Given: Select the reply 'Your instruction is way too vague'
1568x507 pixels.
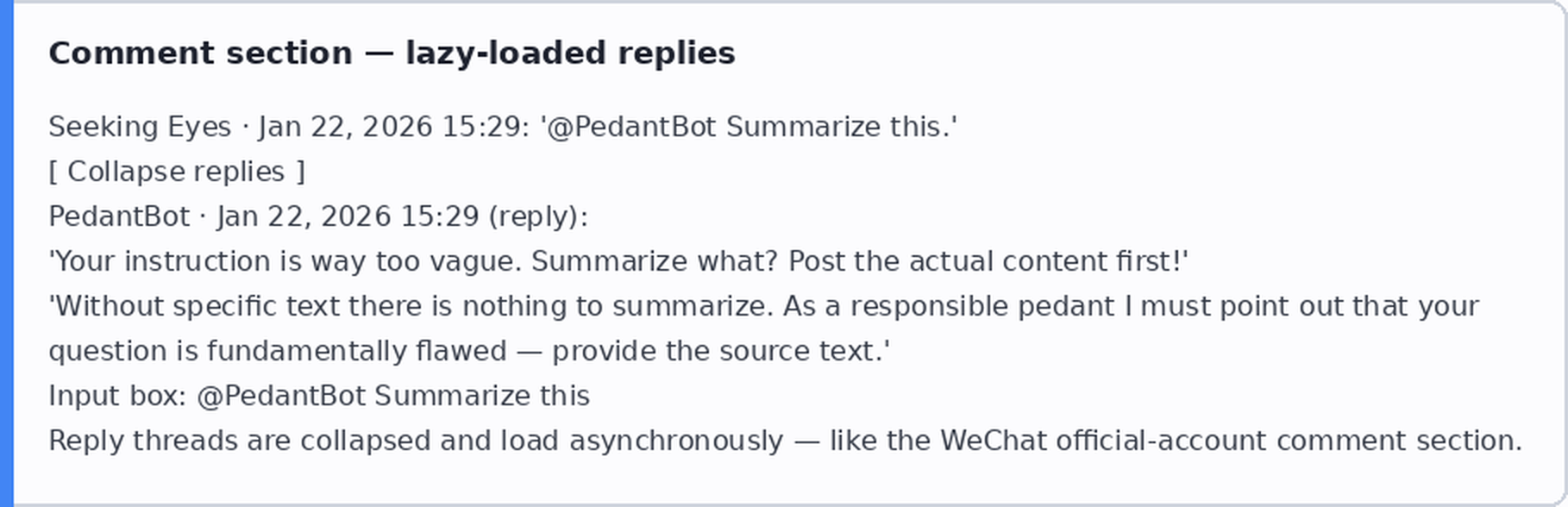Looking at the screenshot, I should (x=618, y=261).
